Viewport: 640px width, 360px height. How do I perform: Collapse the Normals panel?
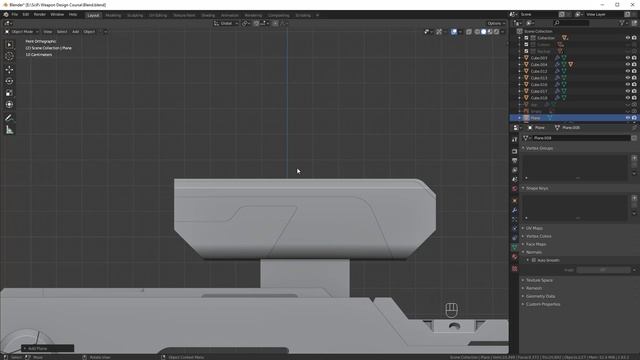click(534, 252)
